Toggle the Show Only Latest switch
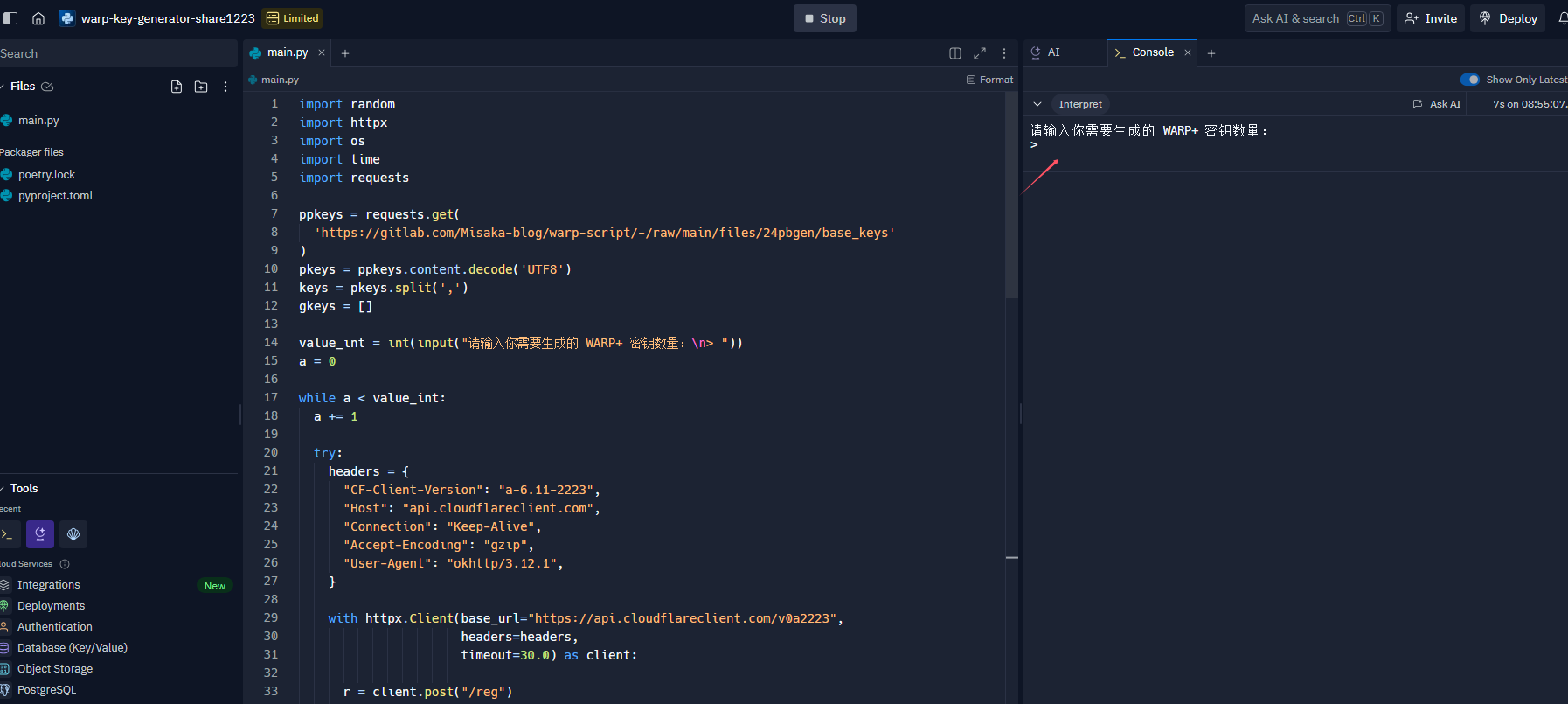The image size is (1568, 704). coord(1470,80)
